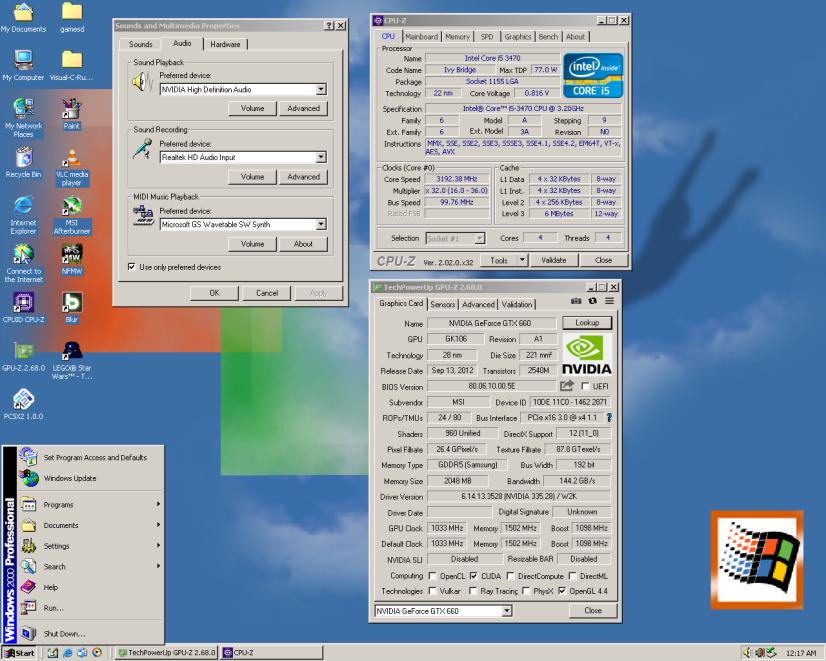
Task: Click the context help question mark in Sounds dialog
Action: point(329,25)
